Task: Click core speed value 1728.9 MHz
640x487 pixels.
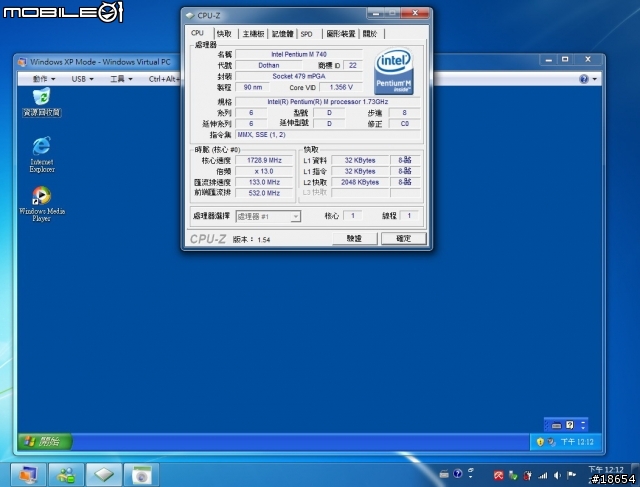Action: coord(264,160)
